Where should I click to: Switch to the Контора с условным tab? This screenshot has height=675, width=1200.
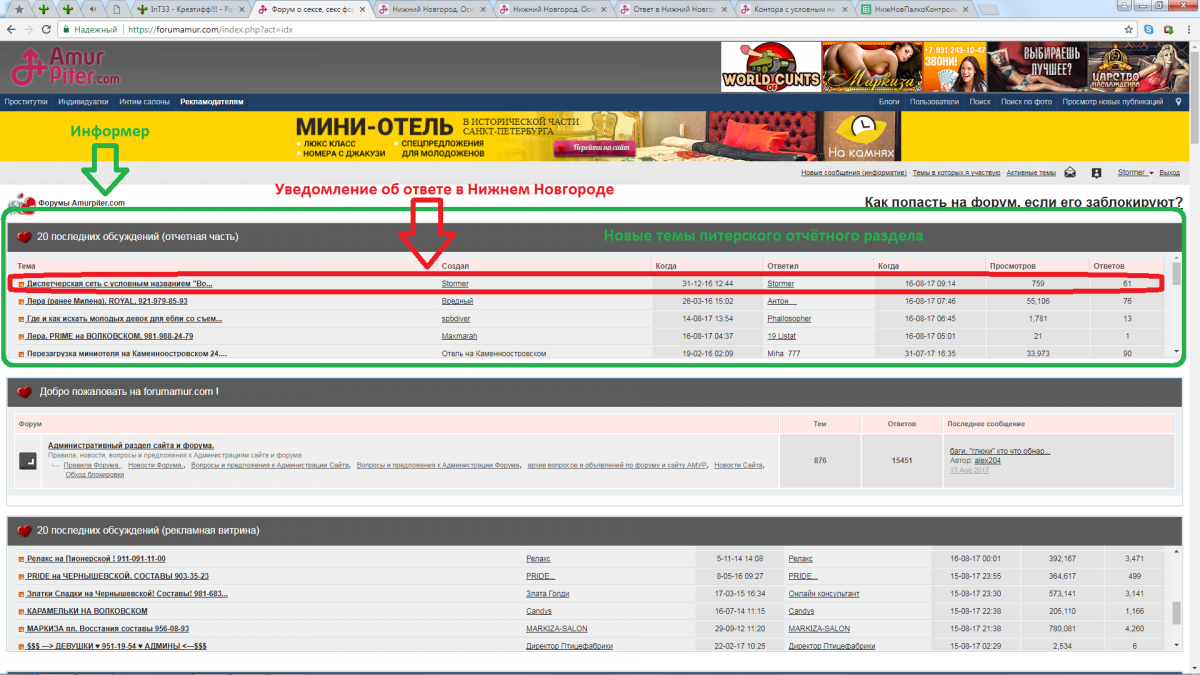(x=790, y=9)
